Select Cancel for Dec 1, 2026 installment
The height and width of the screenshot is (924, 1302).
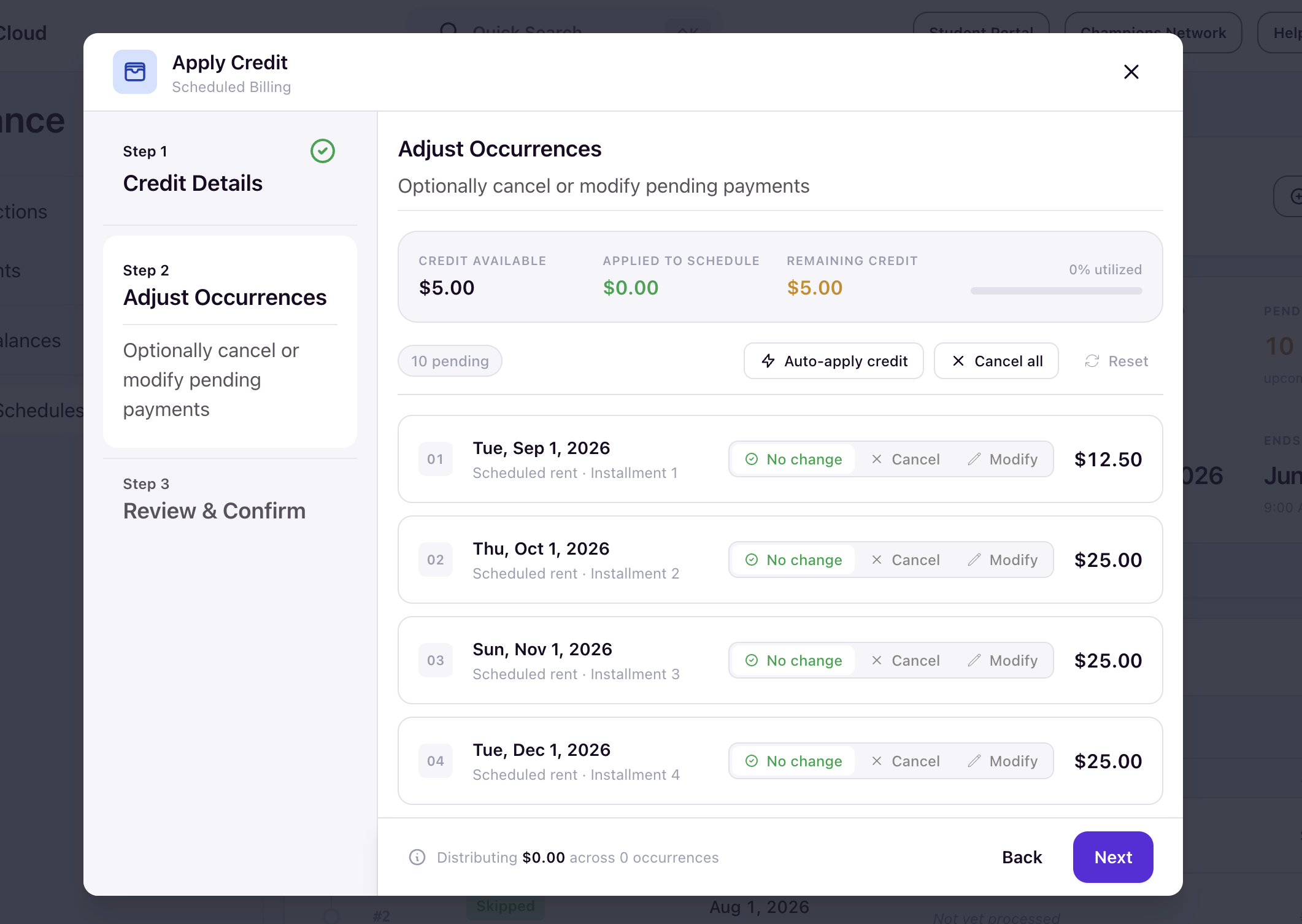[905, 761]
